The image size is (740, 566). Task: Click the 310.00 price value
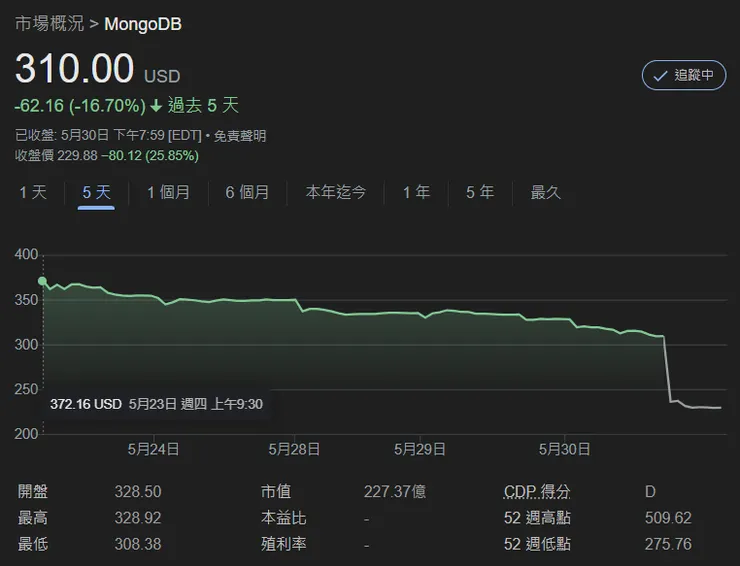coord(75,68)
